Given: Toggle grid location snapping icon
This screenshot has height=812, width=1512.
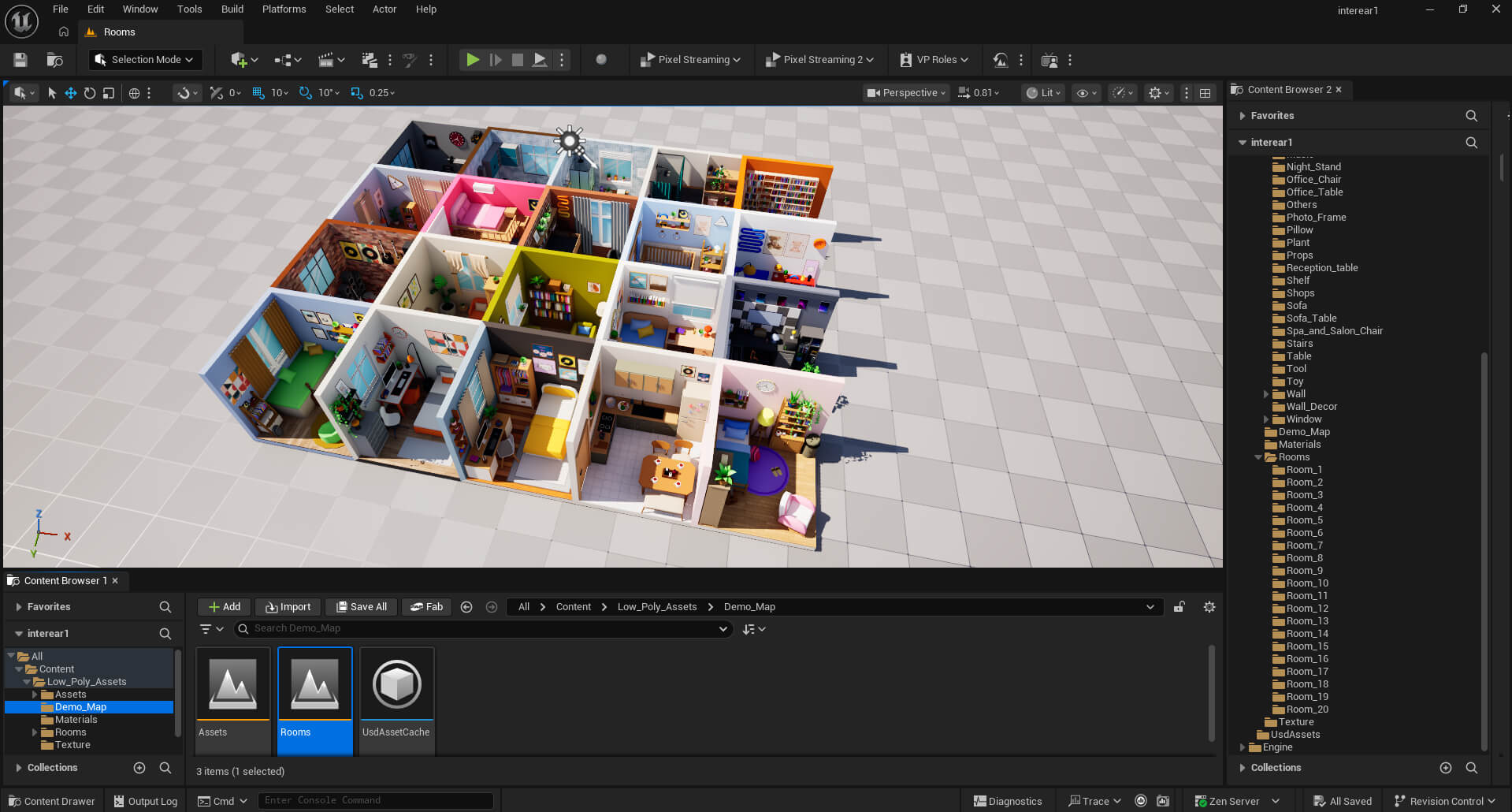Looking at the screenshot, I should pos(258,93).
